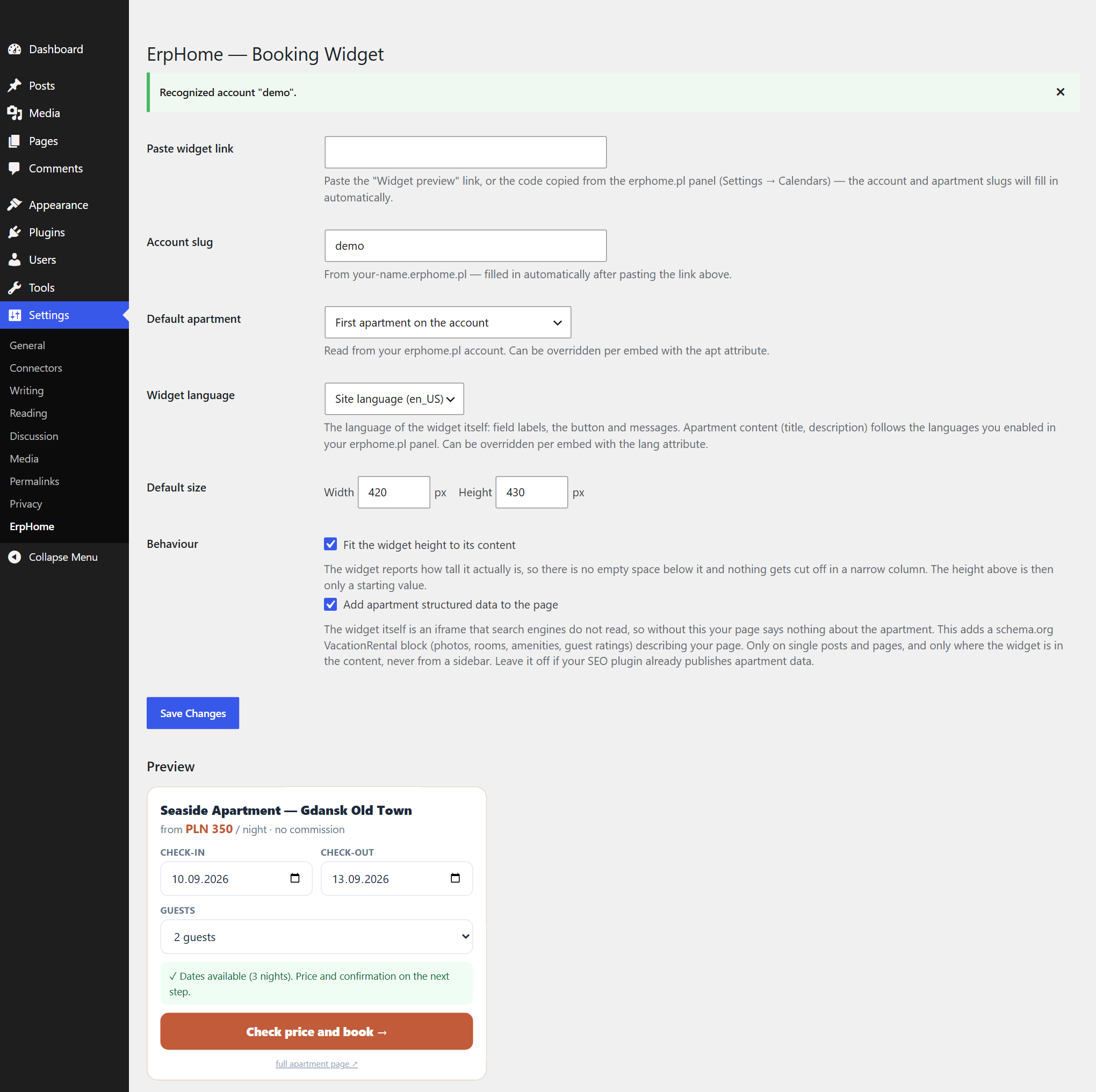1096x1092 pixels.
Task: Click the Height size field
Action: [531, 493]
